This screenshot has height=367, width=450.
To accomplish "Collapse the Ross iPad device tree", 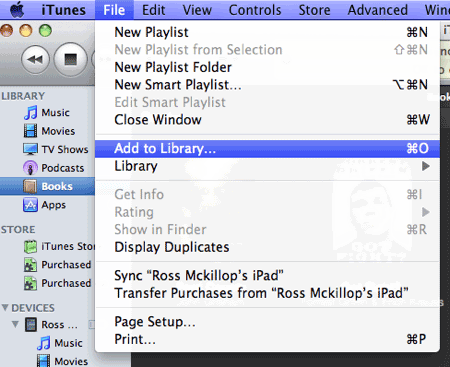I will [15, 324].
